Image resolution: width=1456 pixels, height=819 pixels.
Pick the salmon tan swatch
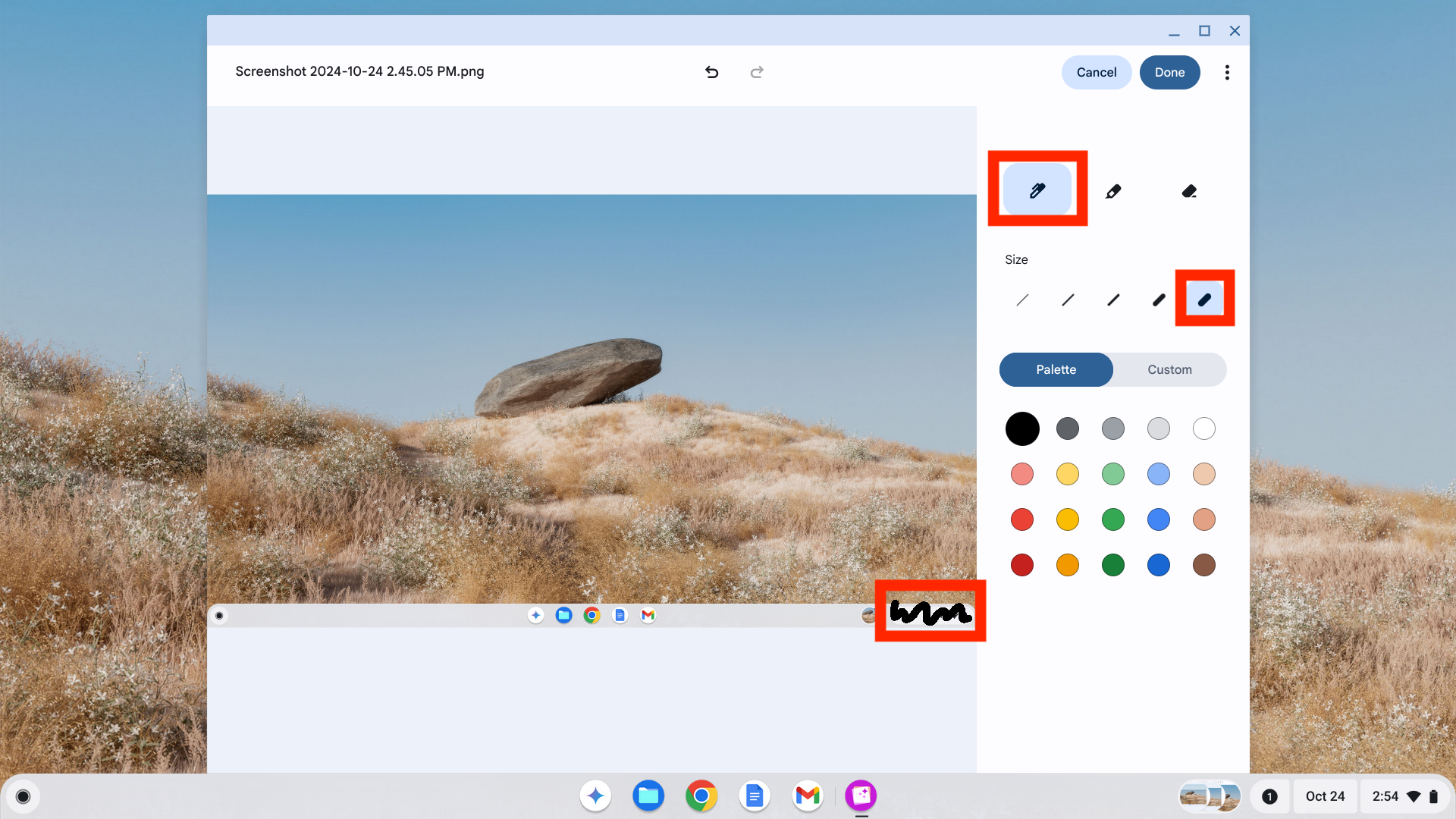(x=1204, y=519)
